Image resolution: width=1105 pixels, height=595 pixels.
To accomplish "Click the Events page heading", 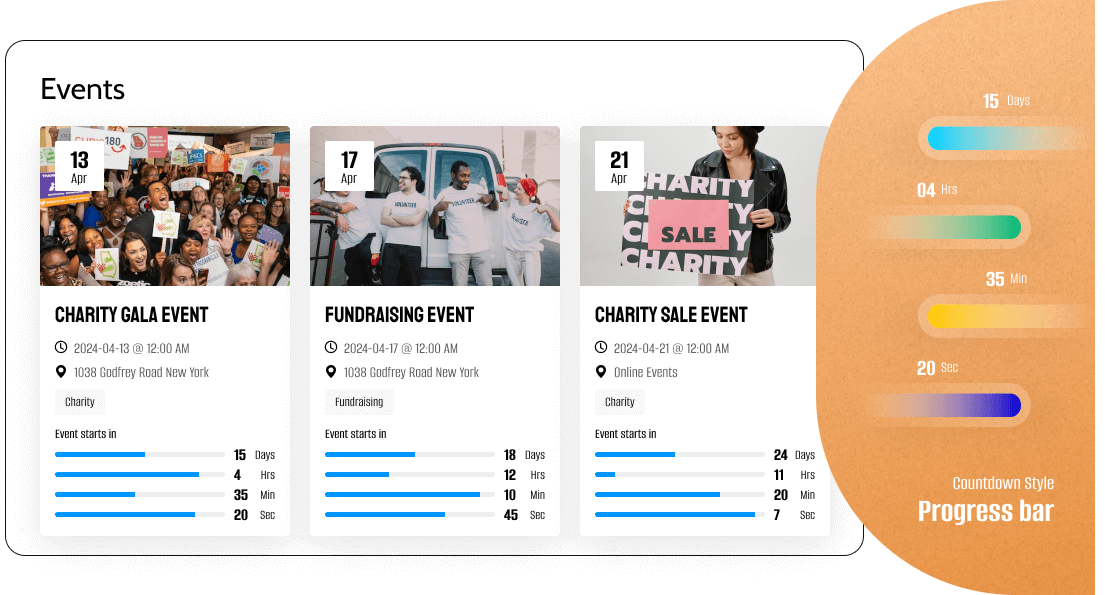I will [x=82, y=89].
